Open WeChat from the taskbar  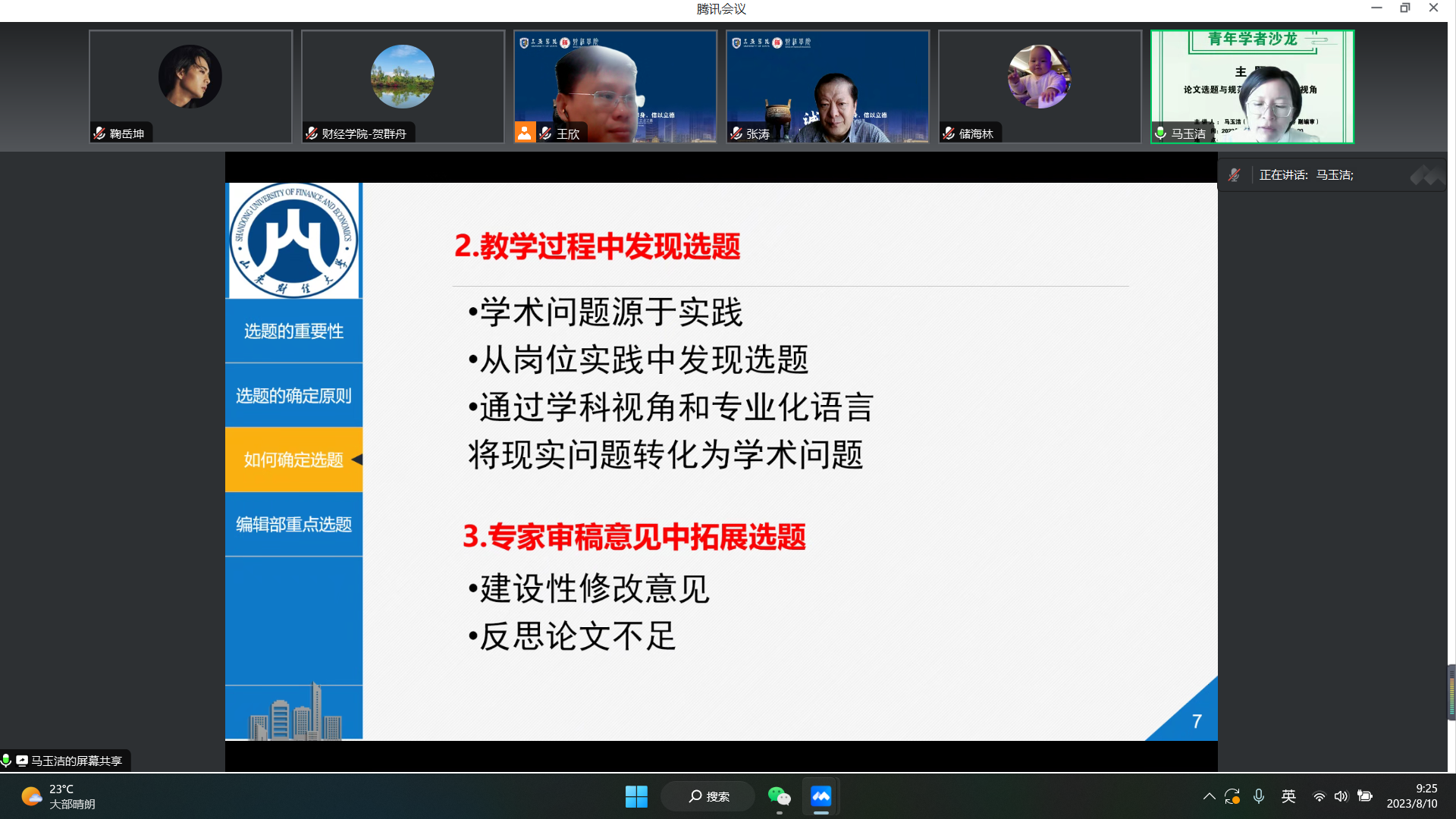pyautogui.click(x=779, y=796)
